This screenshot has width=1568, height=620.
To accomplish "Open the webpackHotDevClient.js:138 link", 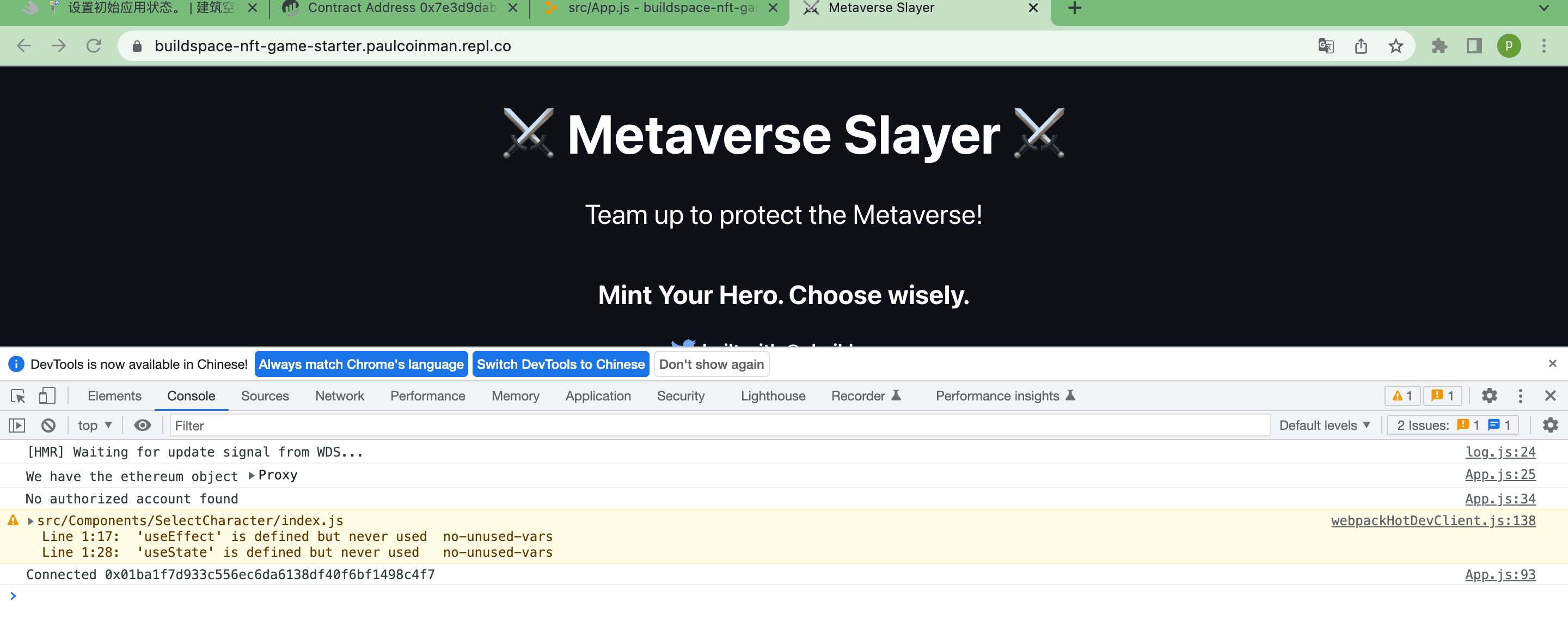I will [1433, 521].
